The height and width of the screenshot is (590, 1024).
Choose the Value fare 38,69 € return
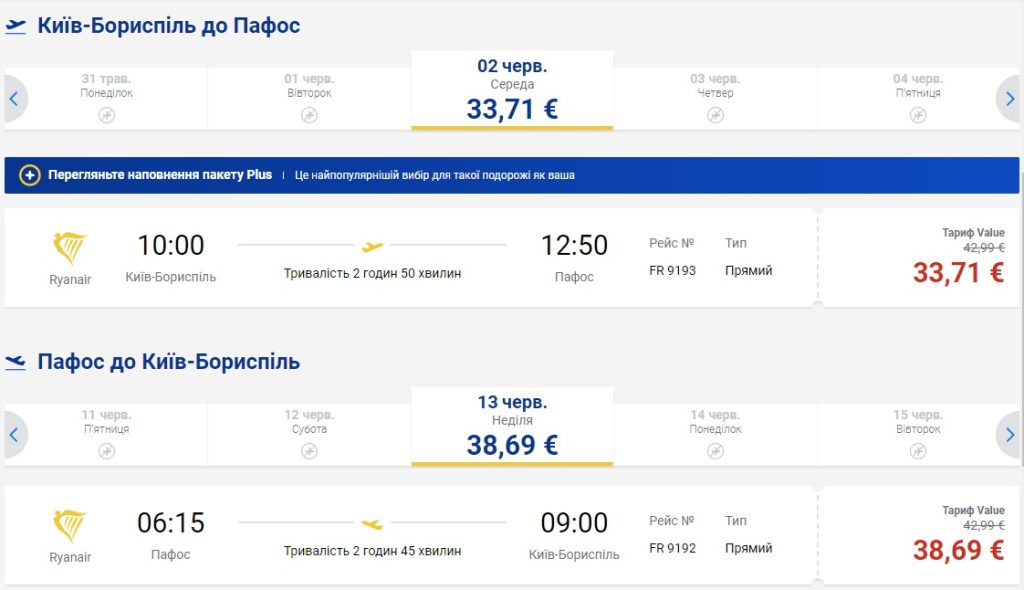957,549
